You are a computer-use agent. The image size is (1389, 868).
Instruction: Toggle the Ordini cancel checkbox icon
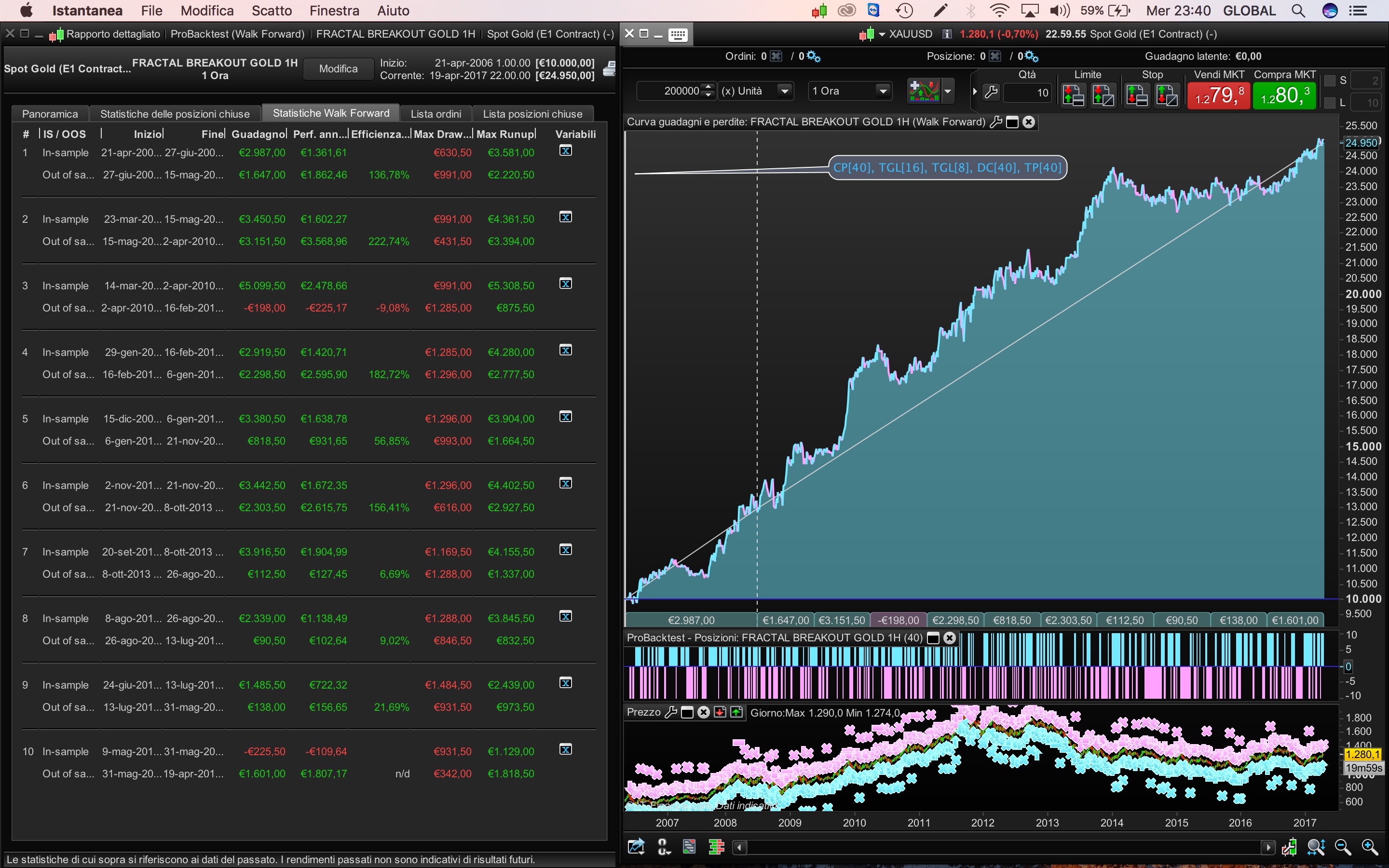click(776, 56)
